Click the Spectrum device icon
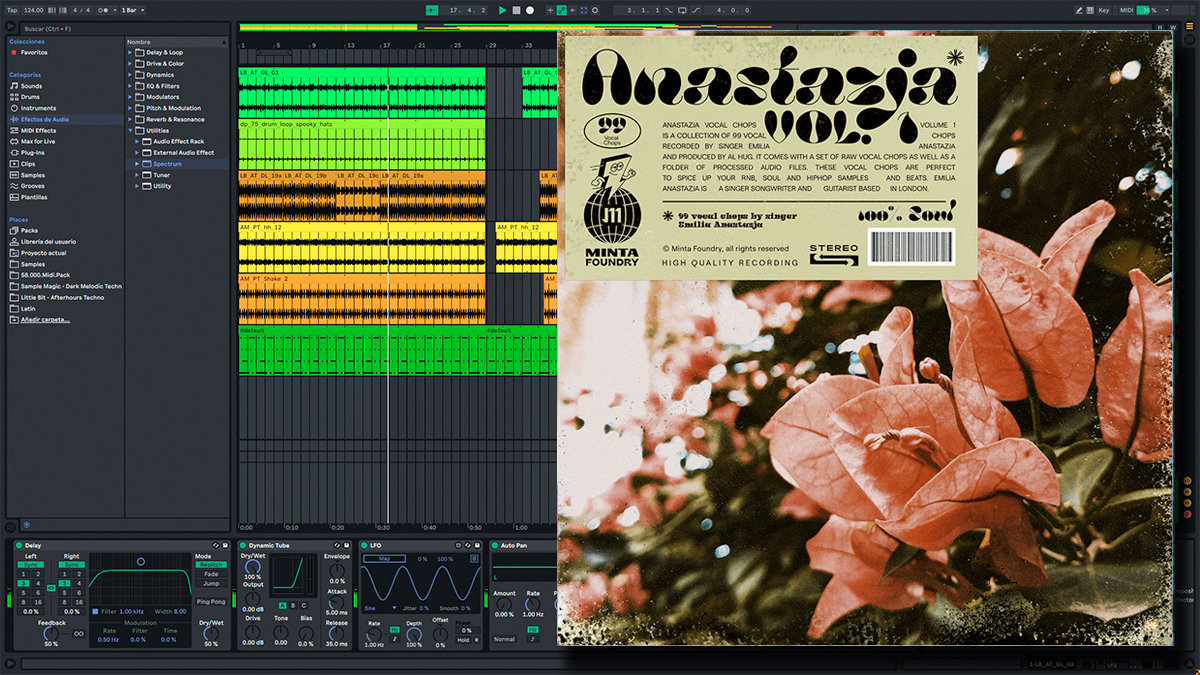This screenshot has width=1200, height=675. (x=147, y=164)
